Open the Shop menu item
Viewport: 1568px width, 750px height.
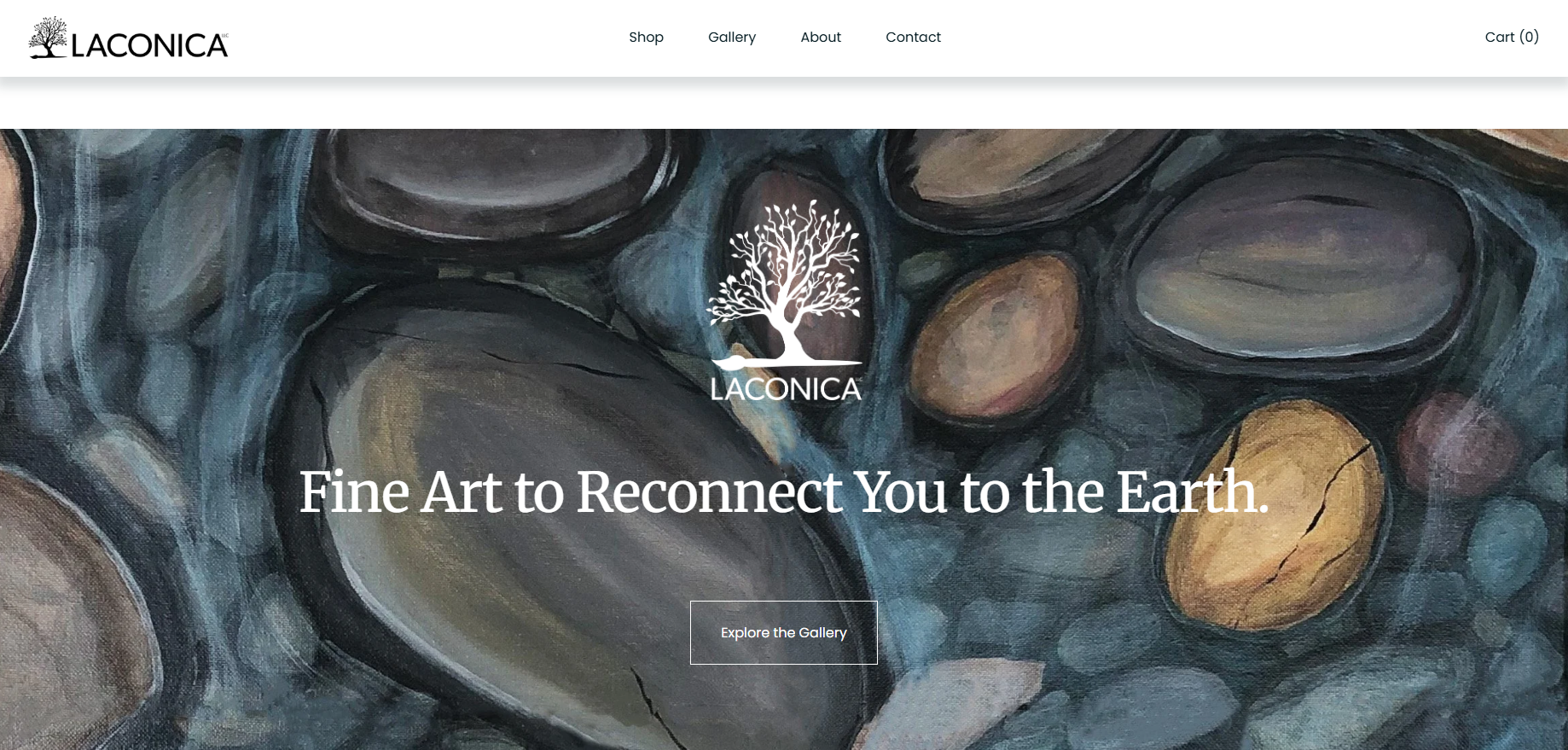(646, 37)
